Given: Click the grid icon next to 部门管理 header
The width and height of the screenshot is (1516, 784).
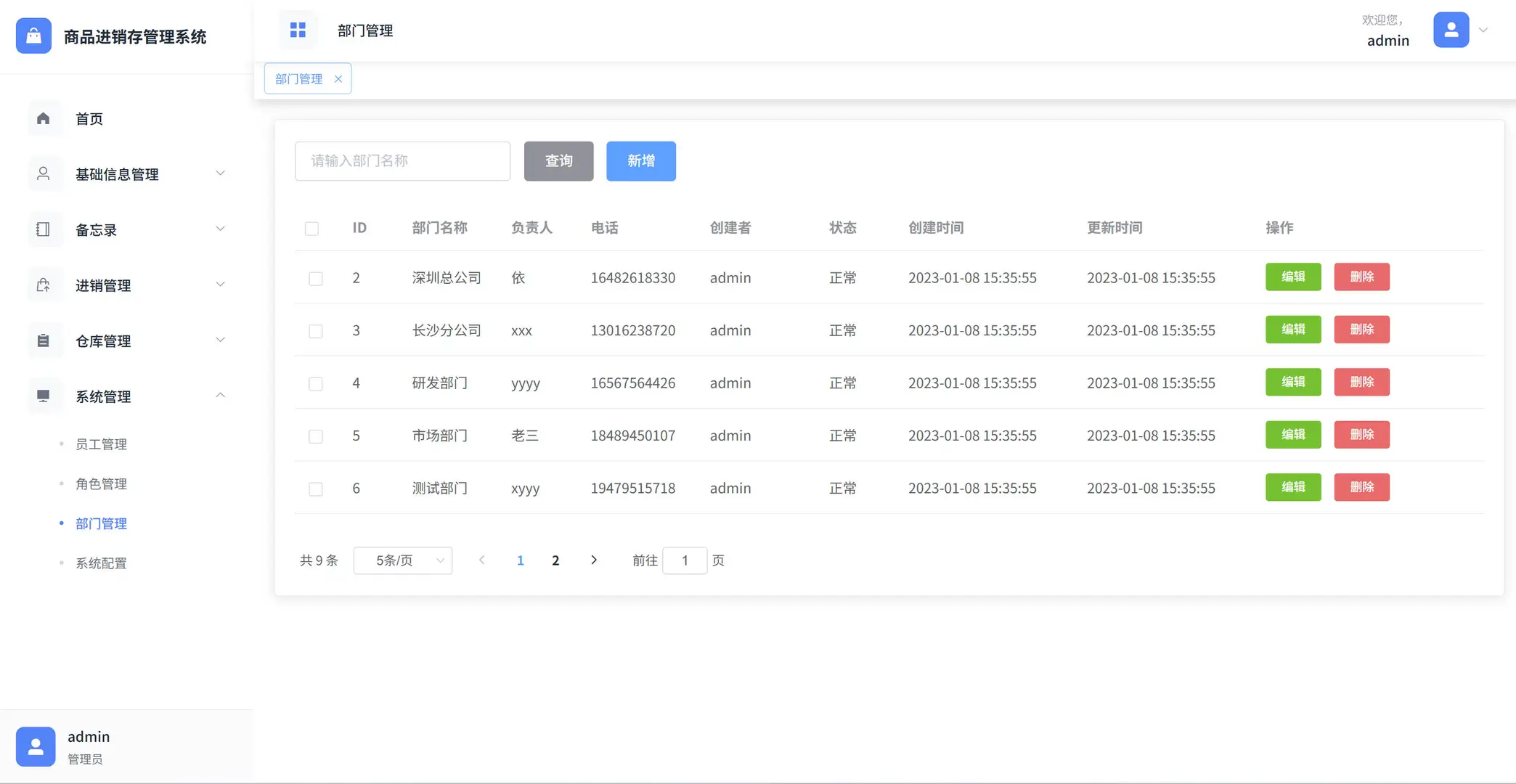Looking at the screenshot, I should pos(298,30).
